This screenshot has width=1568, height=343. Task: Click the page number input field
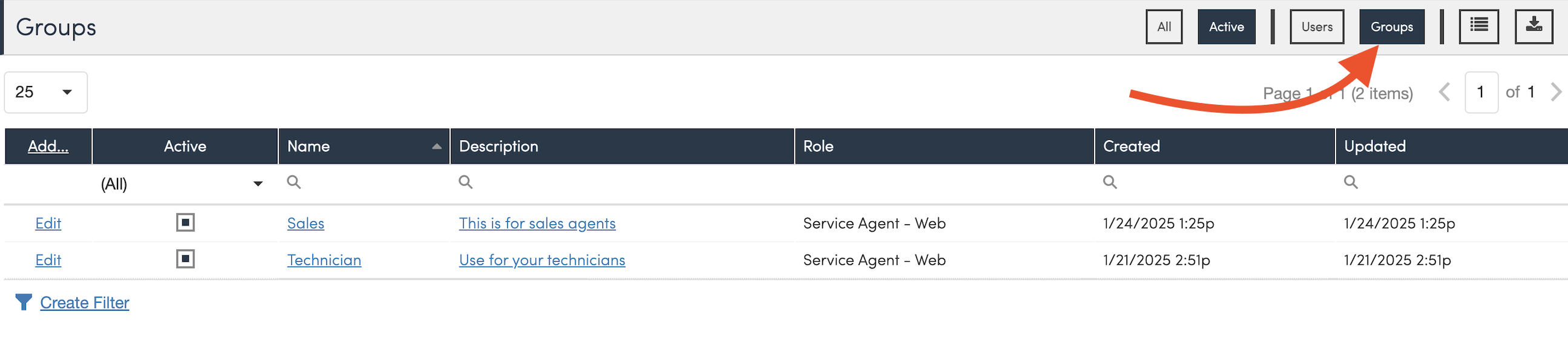tap(1480, 92)
